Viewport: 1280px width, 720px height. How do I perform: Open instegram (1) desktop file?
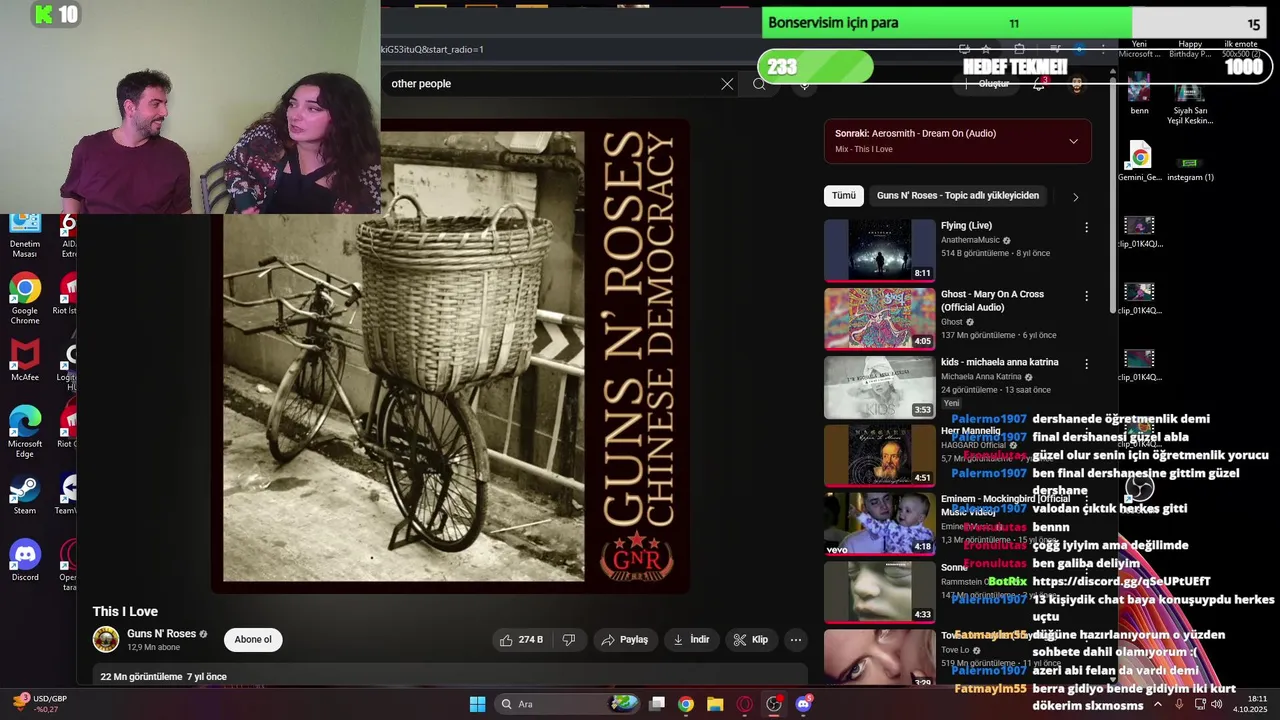click(x=1190, y=168)
